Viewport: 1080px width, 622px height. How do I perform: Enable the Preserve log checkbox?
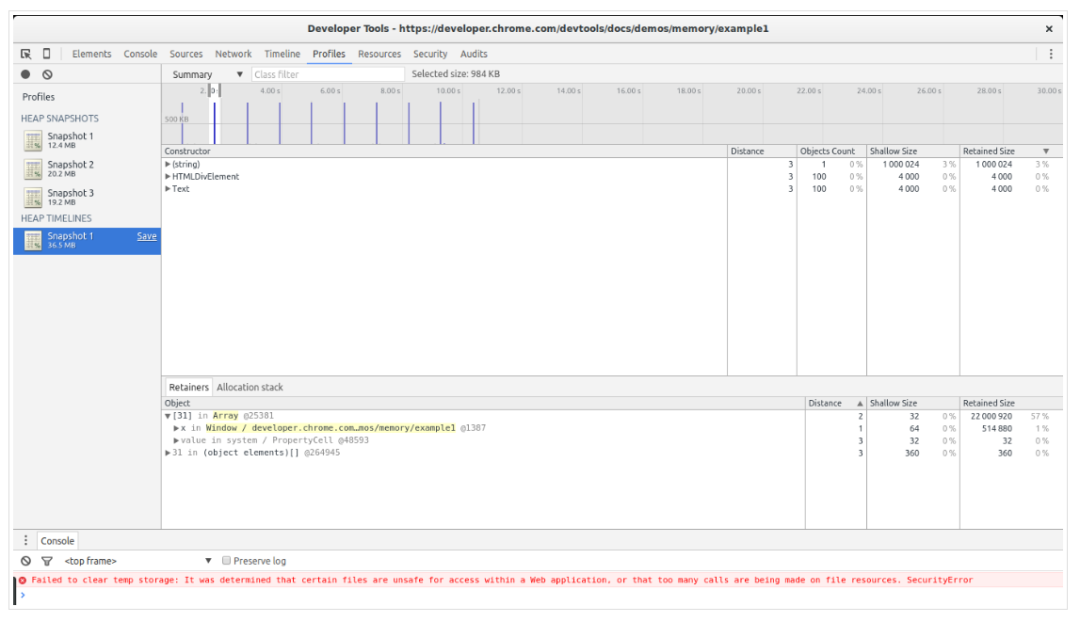coord(226,561)
